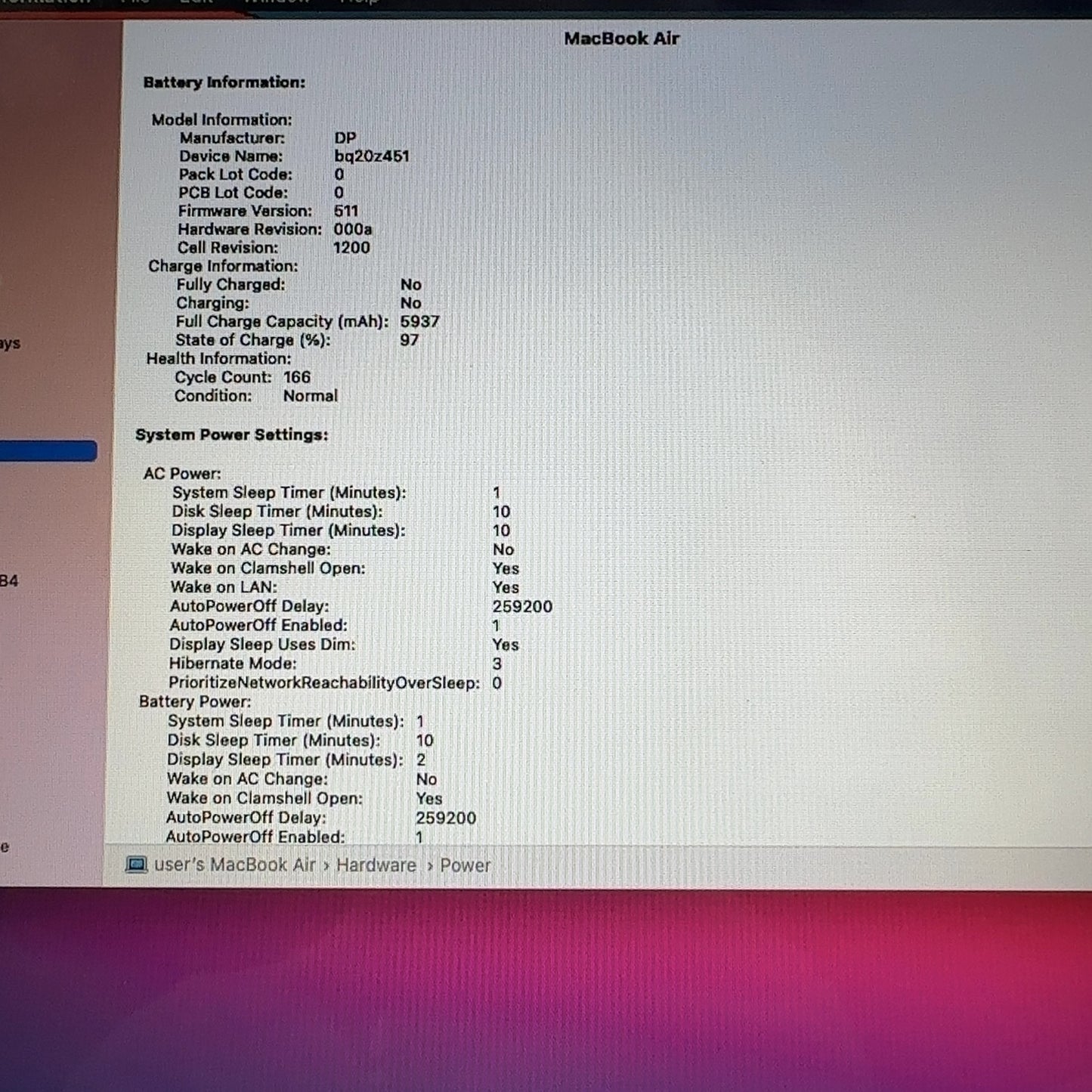The image size is (1092, 1092).
Task: Click the "Charge Information:" label
Action: tap(223, 266)
